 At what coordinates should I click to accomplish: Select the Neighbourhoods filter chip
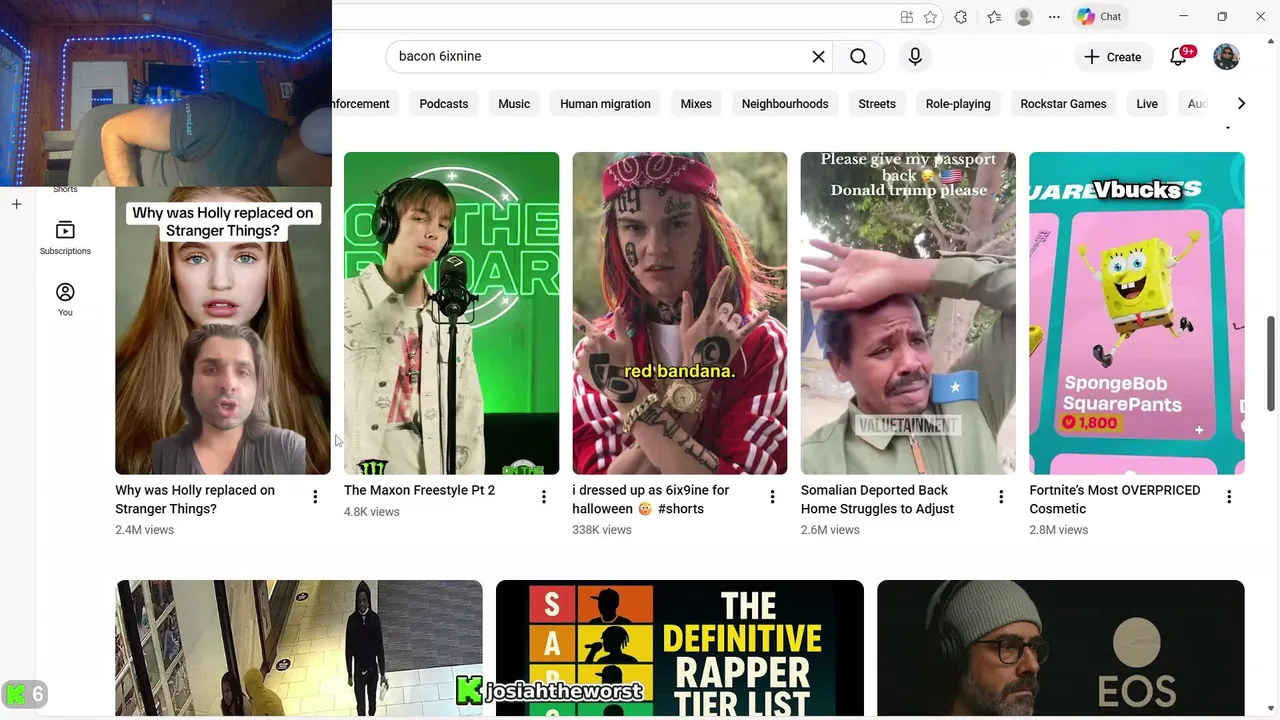point(785,104)
